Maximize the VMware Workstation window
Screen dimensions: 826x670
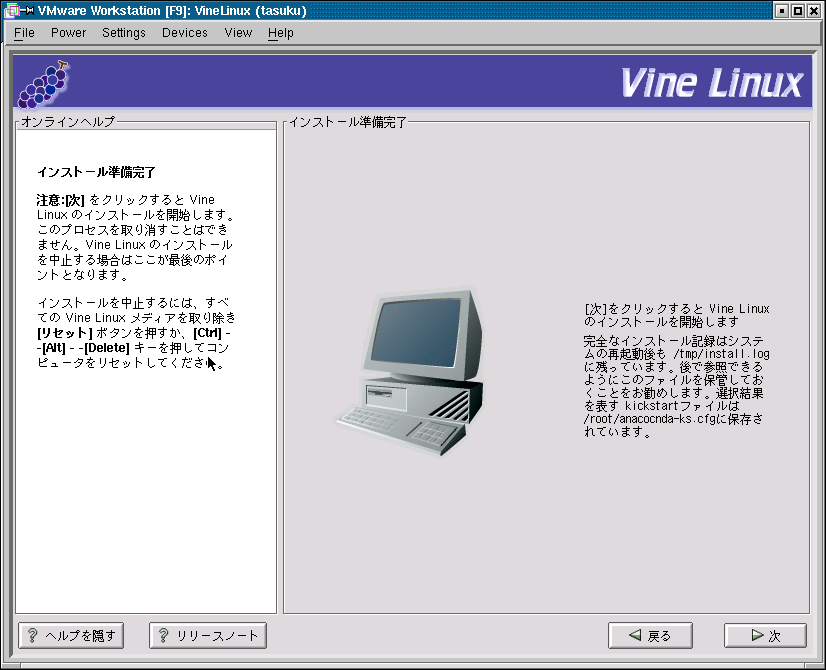coord(797,10)
